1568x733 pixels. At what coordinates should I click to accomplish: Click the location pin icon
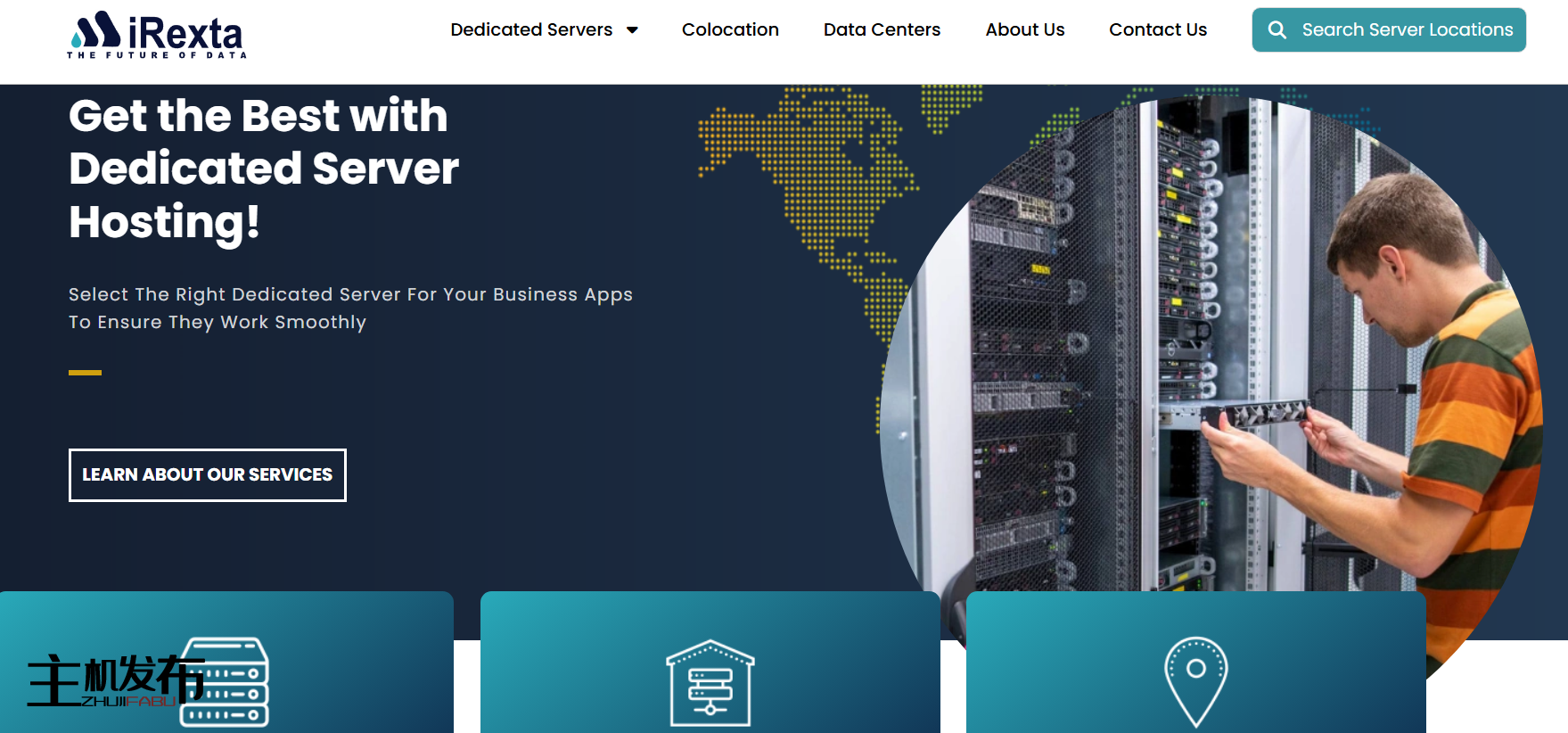pyautogui.click(x=1195, y=681)
